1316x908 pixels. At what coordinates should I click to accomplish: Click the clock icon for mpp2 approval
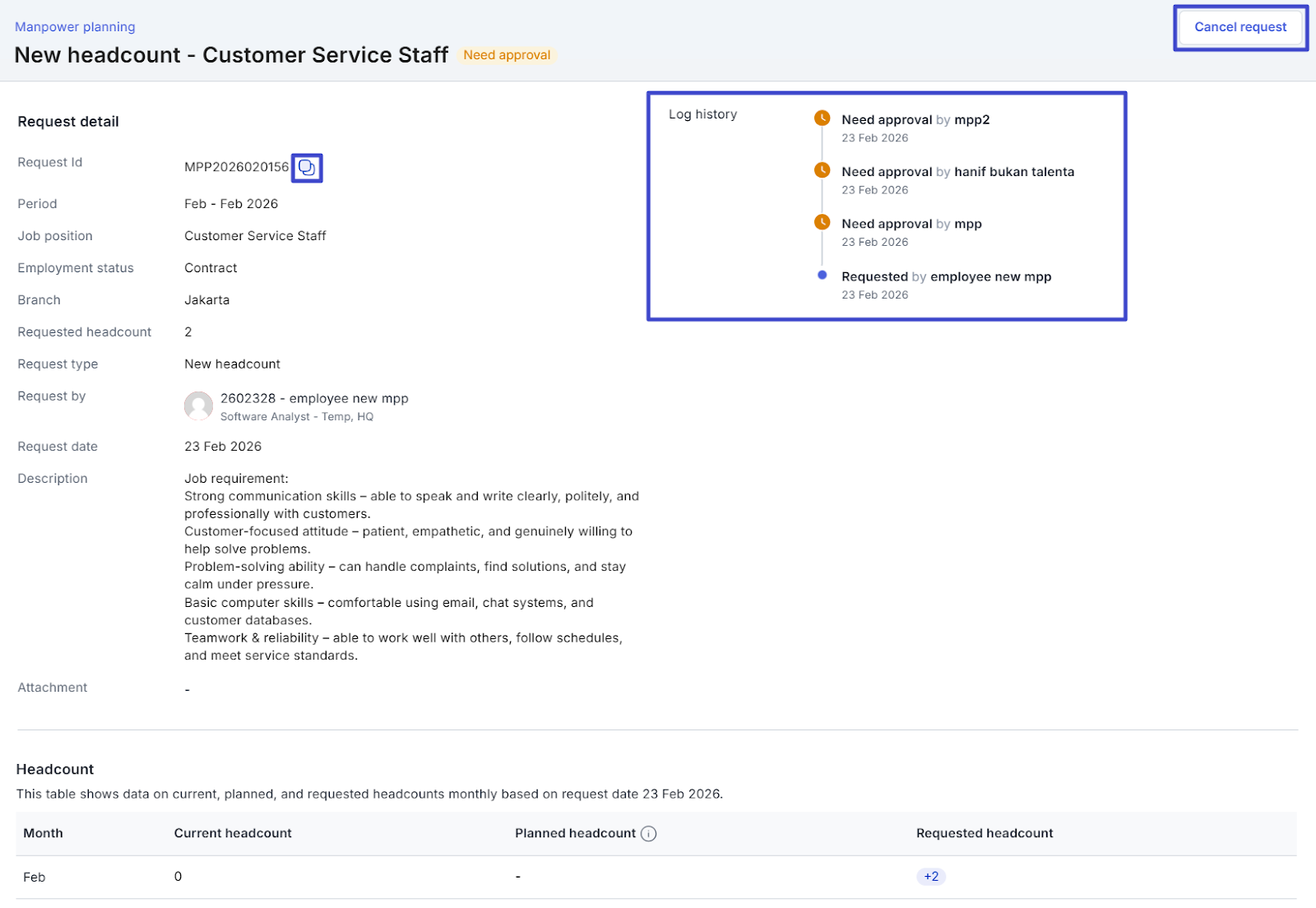[822, 118]
